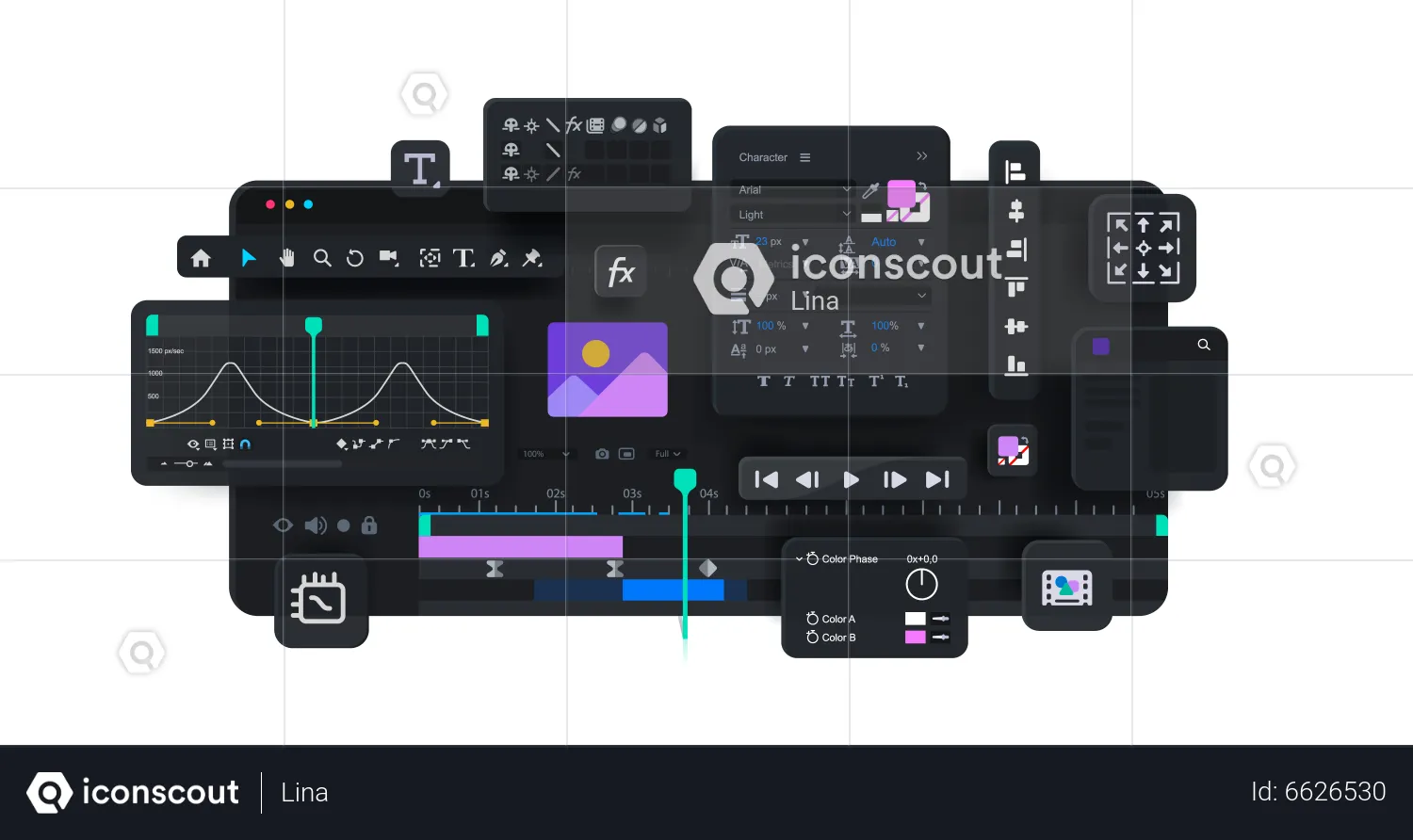1413x840 pixels.
Task: Select the Type tool in toolbar
Action: (x=463, y=258)
